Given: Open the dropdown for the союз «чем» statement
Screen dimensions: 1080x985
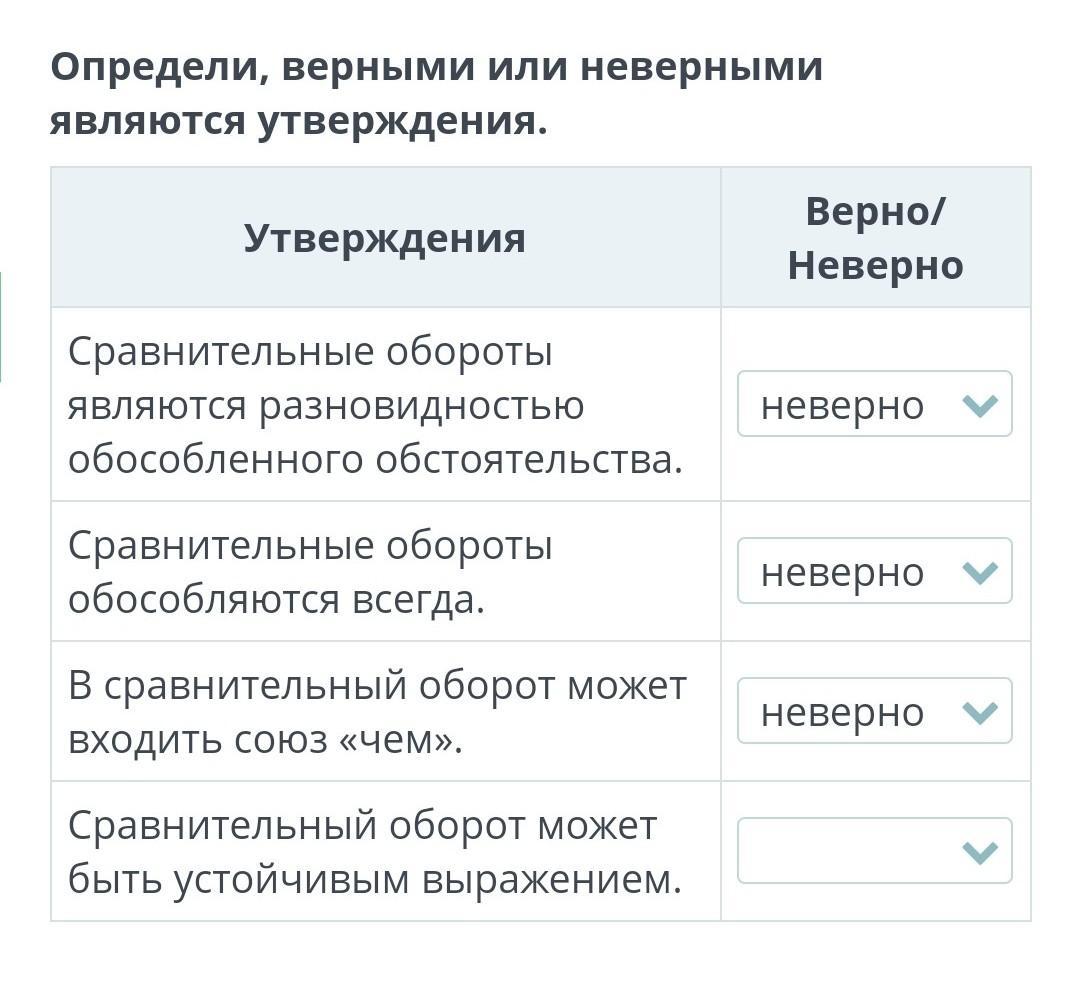Looking at the screenshot, I should coord(874,711).
